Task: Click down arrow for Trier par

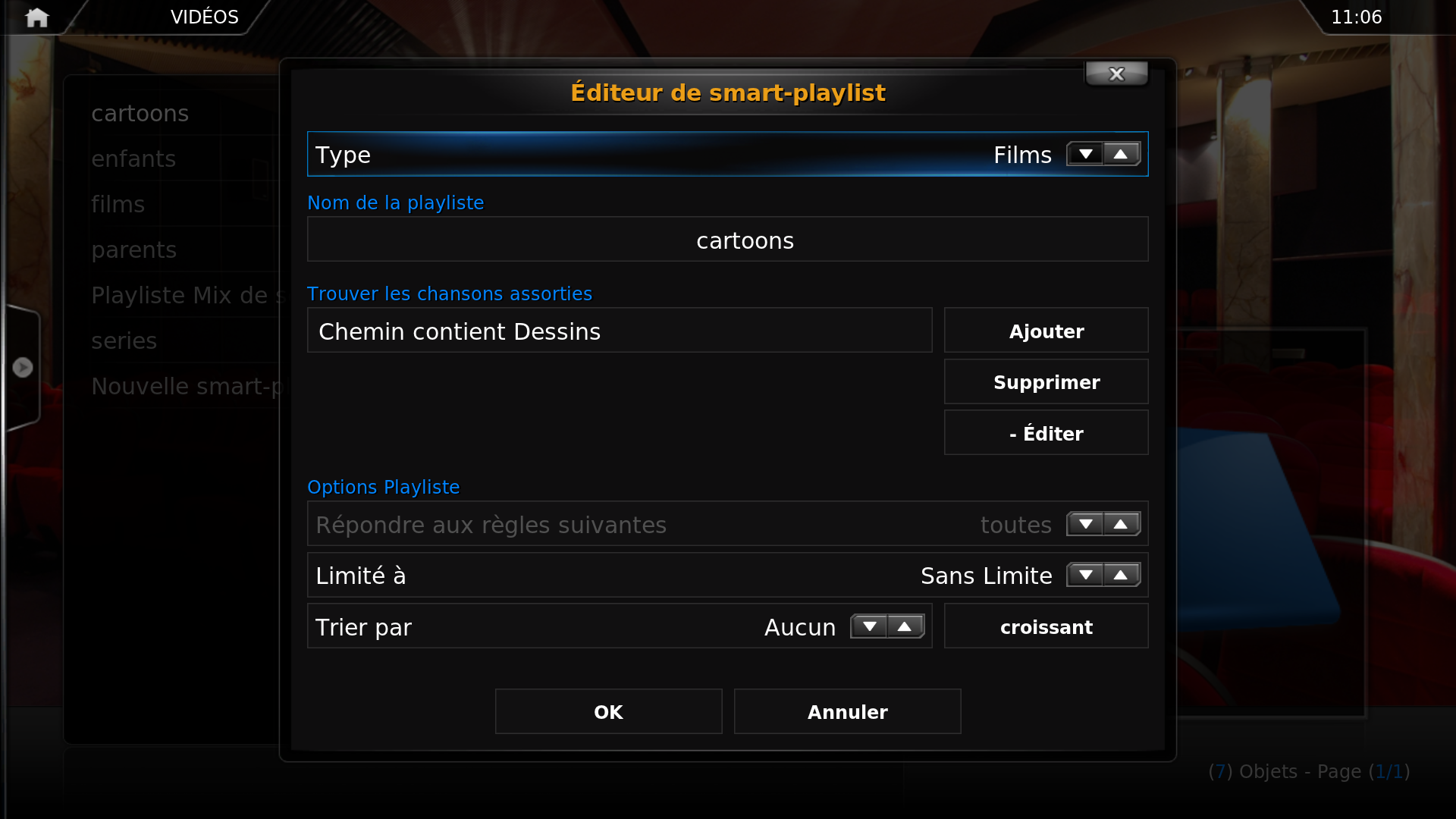Action: coord(869,626)
